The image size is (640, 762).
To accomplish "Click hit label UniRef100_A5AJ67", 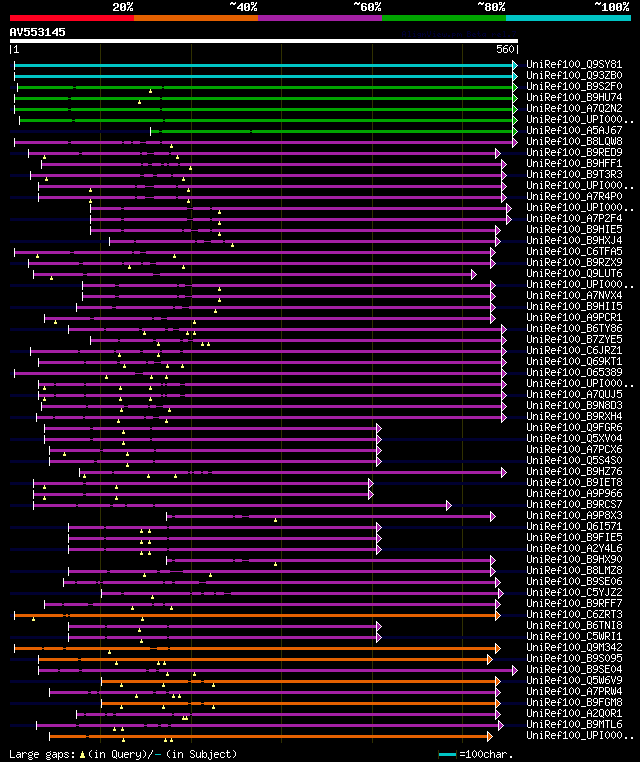I will click(x=574, y=130).
